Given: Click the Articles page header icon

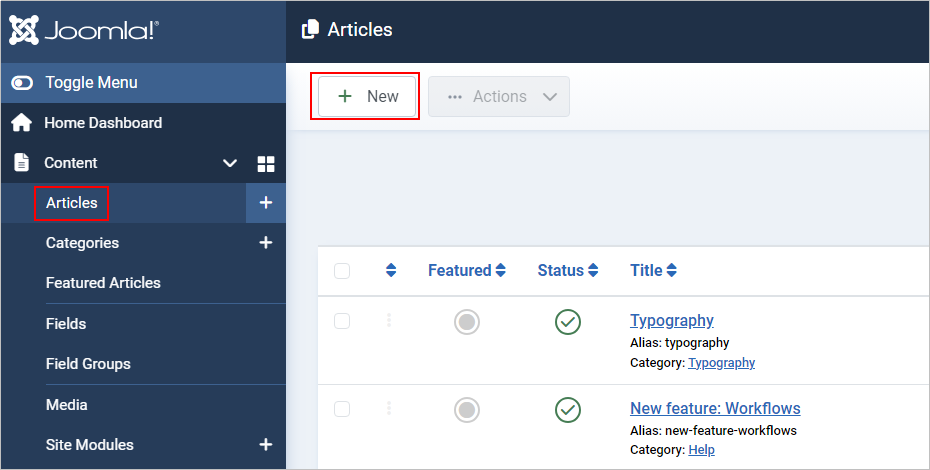Looking at the screenshot, I should [310, 29].
